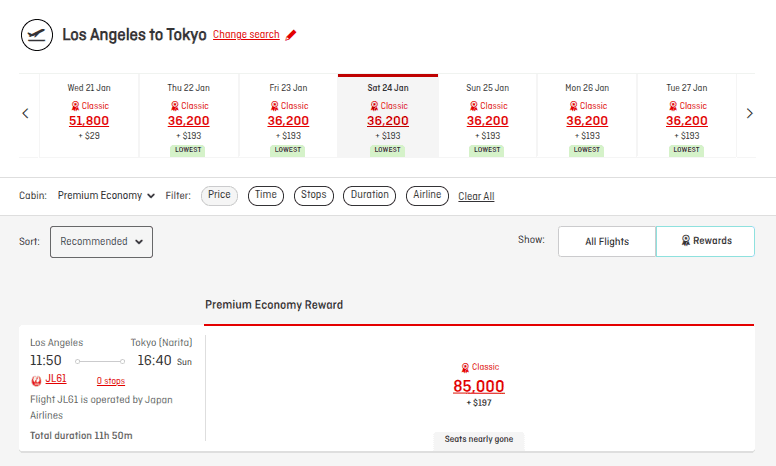Image resolution: width=776 pixels, height=466 pixels.
Task: Go to next dates arrow
Action: click(x=749, y=113)
